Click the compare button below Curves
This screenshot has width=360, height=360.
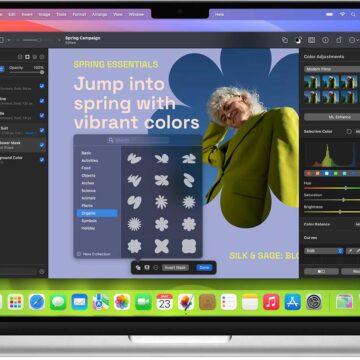pyautogui.click(x=321, y=272)
